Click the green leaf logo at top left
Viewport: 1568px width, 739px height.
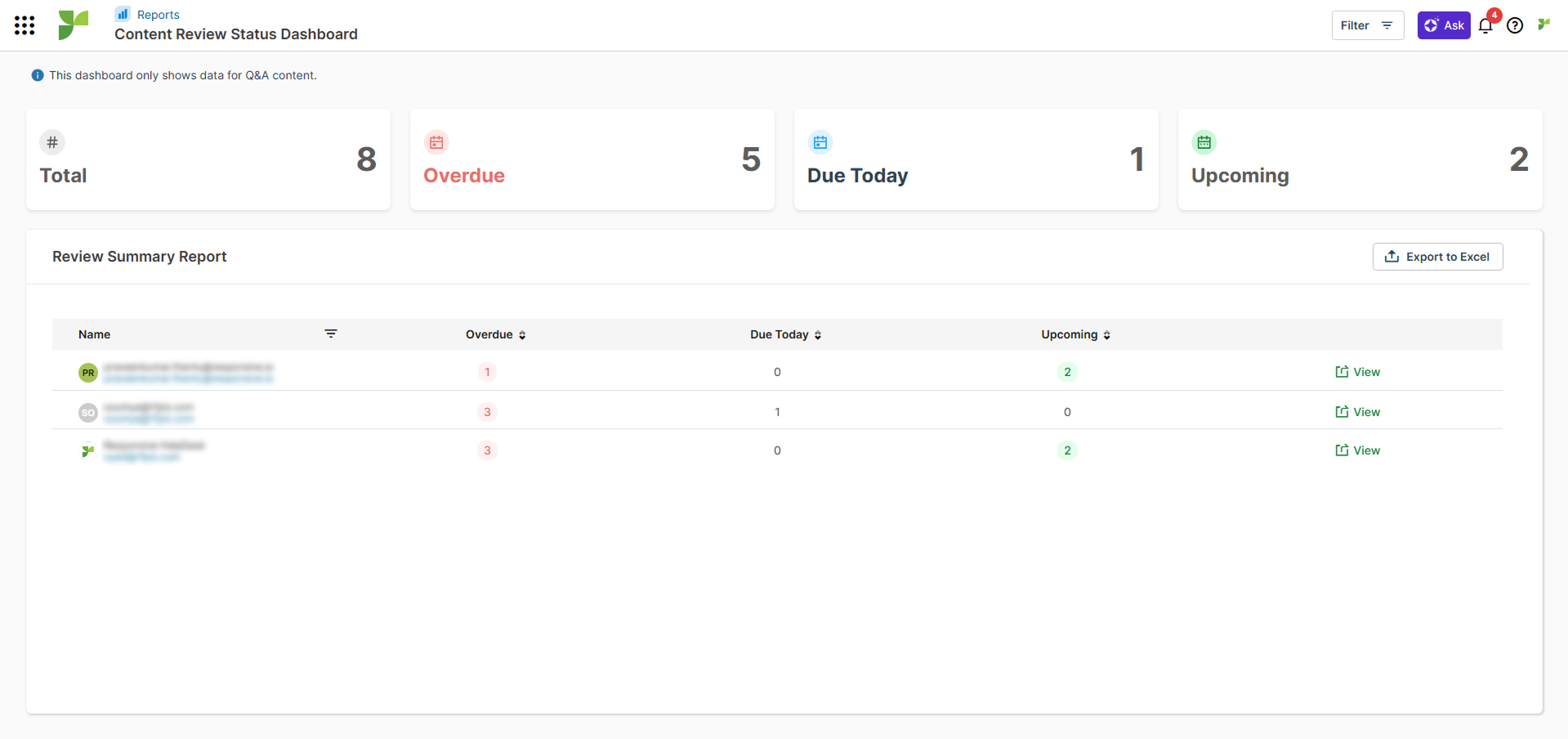(x=73, y=25)
